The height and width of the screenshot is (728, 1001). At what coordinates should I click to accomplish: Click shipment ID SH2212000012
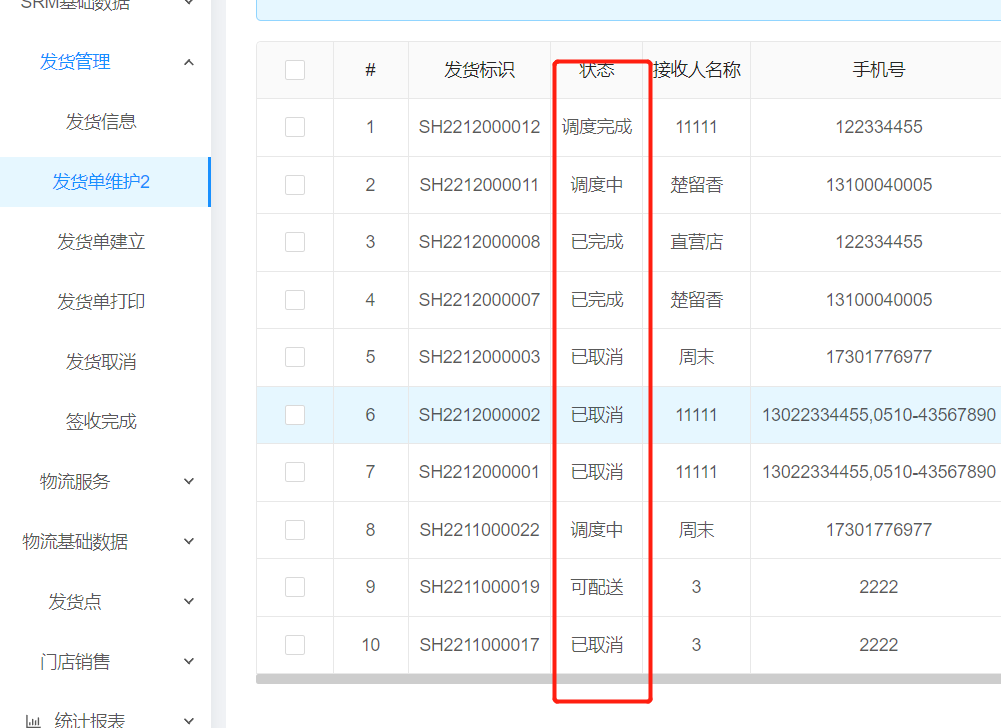pyautogui.click(x=479, y=127)
